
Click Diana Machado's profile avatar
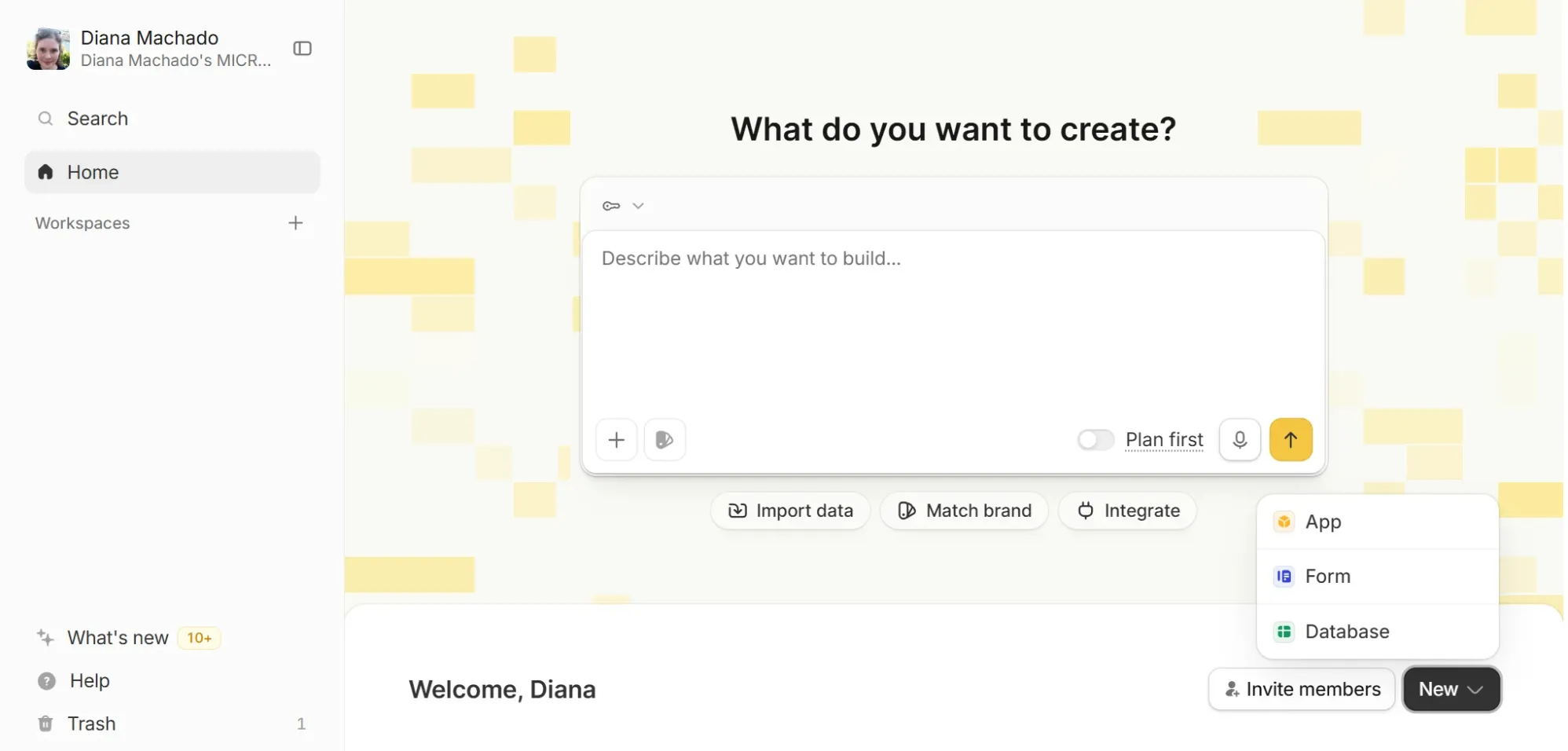[x=49, y=49]
